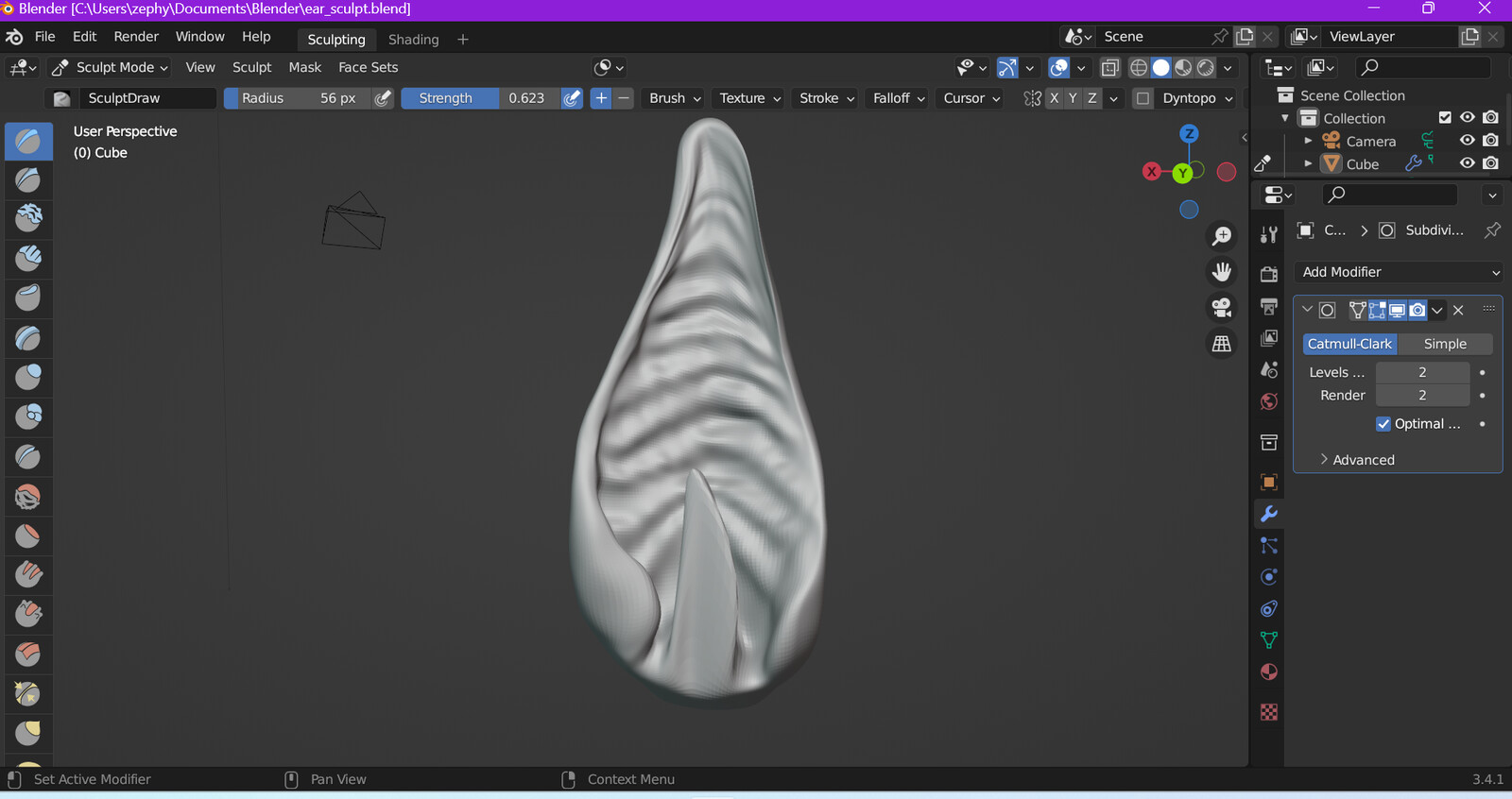This screenshot has height=799, width=1512.
Task: Adjust the brush Strength slider
Action: coord(480,98)
